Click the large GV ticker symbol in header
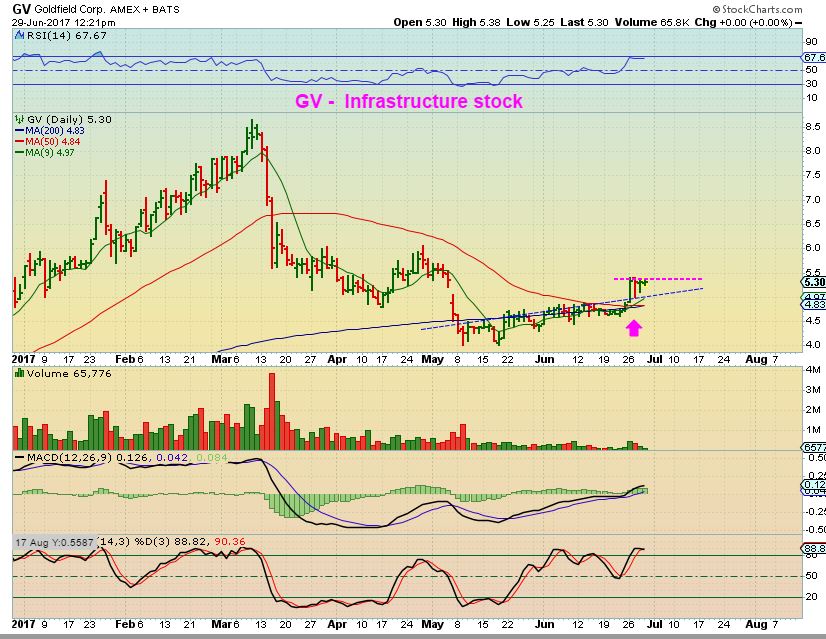Viewport: 826px width, 639px height. click(x=22, y=9)
